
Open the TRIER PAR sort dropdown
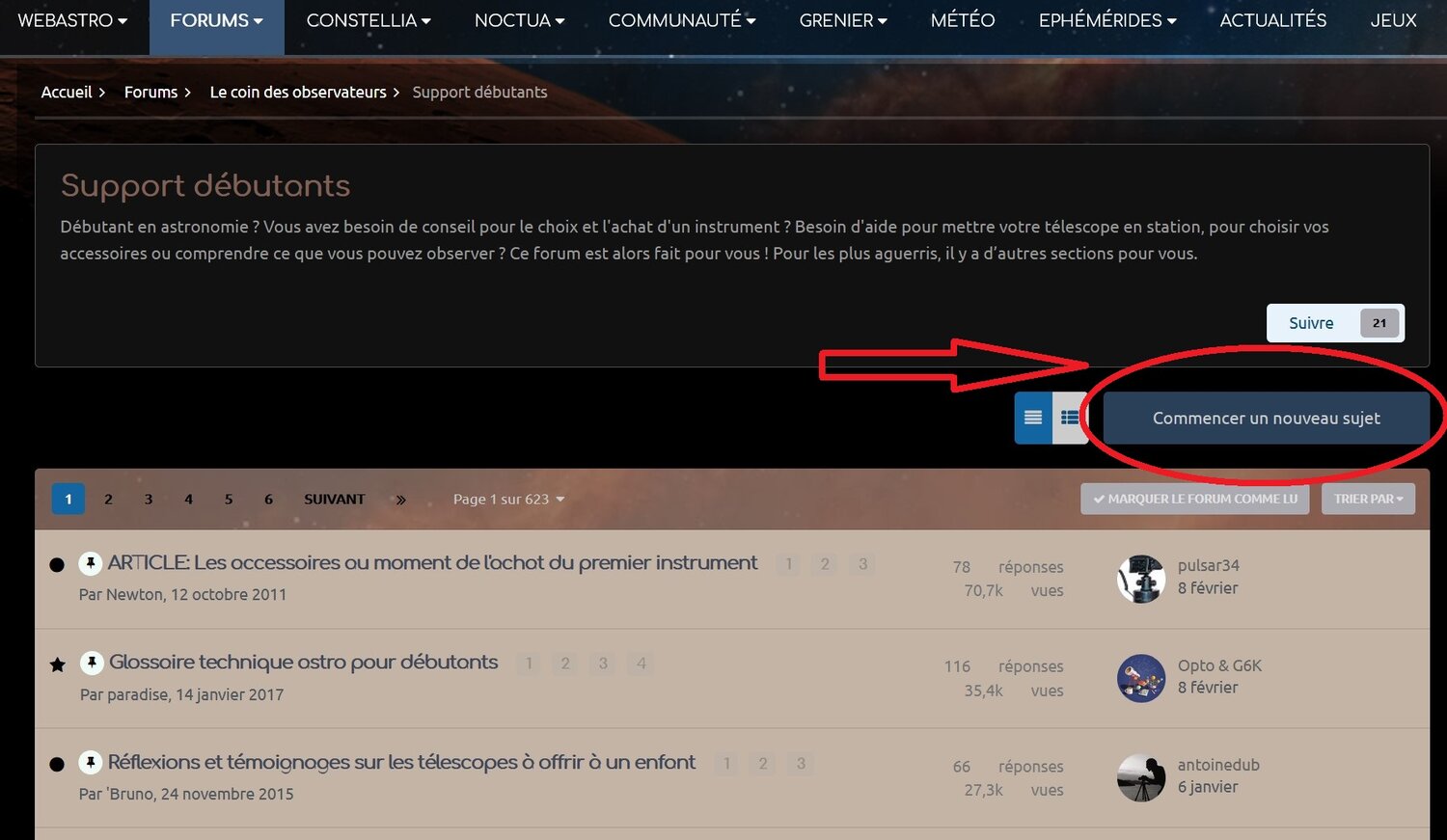click(1368, 499)
